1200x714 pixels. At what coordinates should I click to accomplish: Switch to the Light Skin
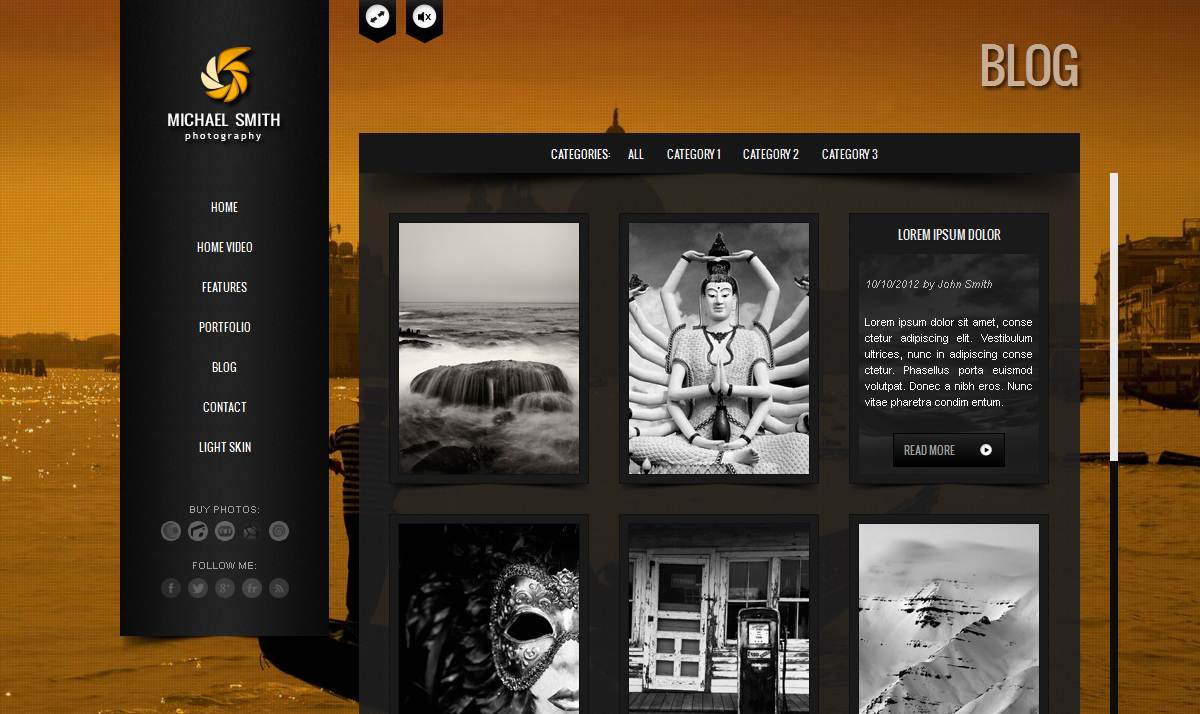point(224,447)
